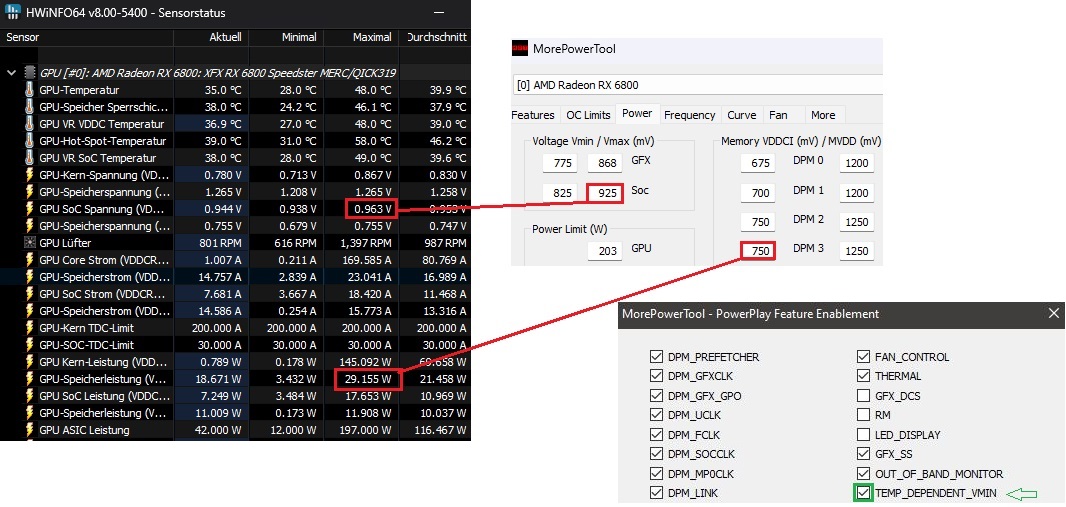Image resolution: width=1066 pixels, height=507 pixels.
Task: Select the GPU Lüfter 801 RPM value
Action: pyautogui.click(x=218, y=243)
